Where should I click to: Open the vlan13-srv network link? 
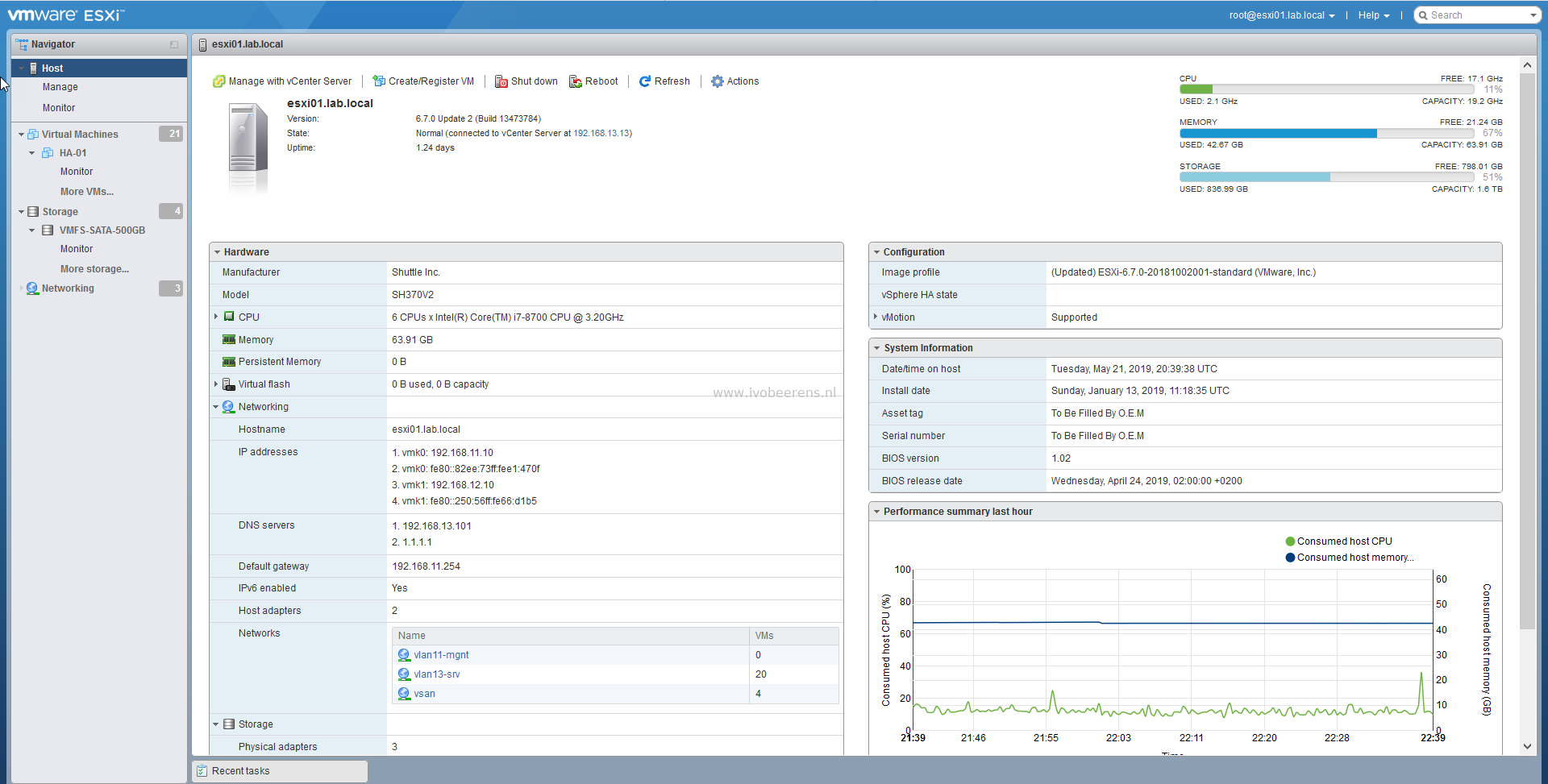coord(437,674)
